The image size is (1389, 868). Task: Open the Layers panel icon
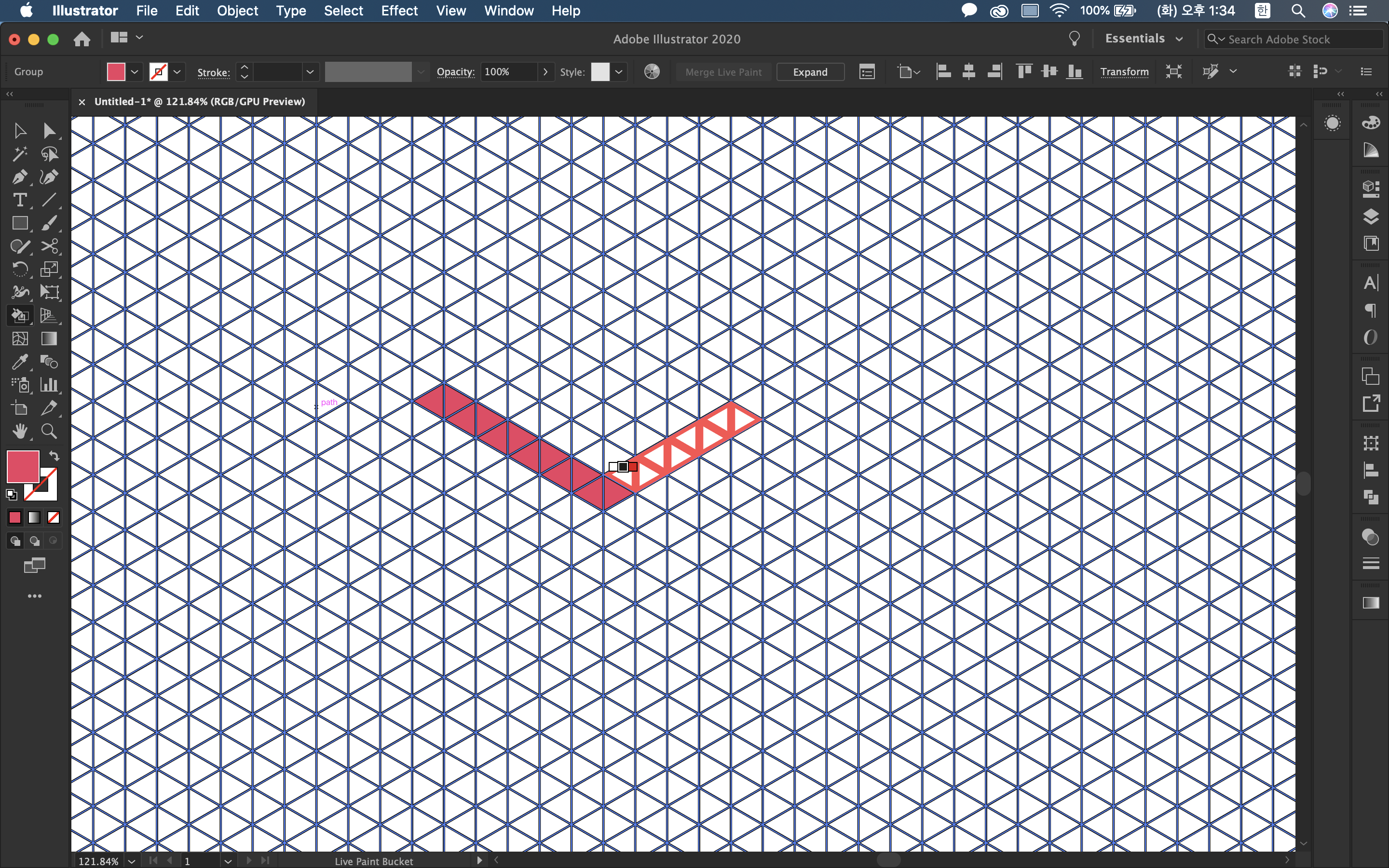coord(1370,217)
